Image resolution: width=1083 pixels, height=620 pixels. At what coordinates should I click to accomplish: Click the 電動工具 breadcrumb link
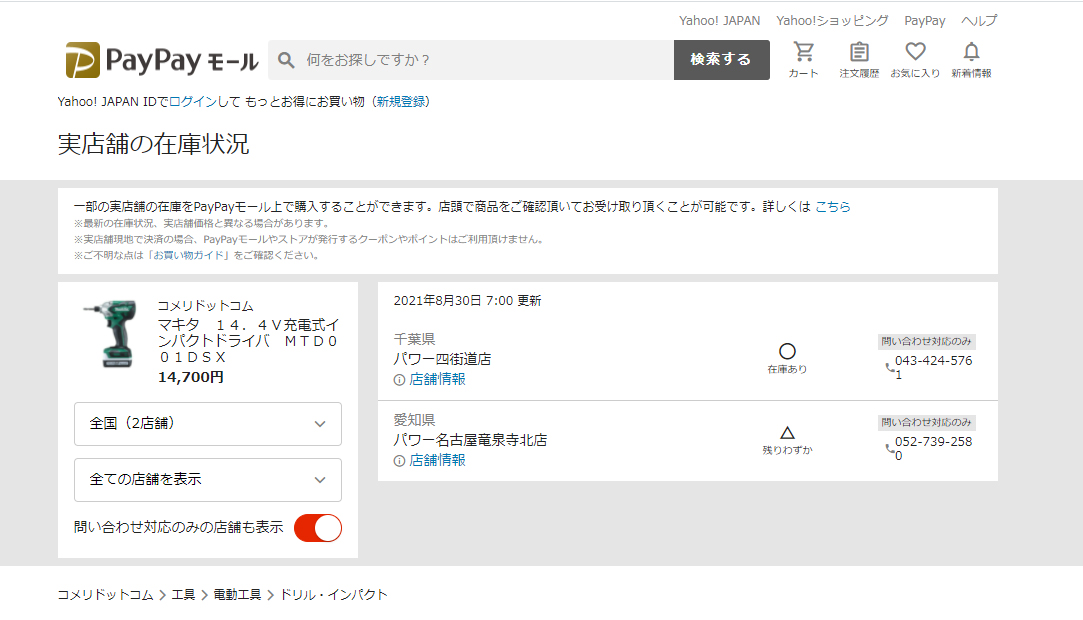(x=237, y=594)
